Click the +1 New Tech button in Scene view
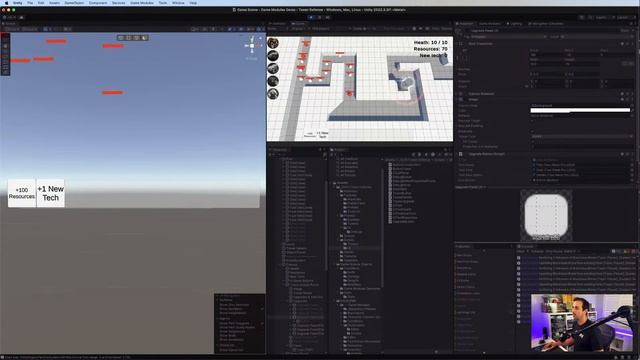 51,193
